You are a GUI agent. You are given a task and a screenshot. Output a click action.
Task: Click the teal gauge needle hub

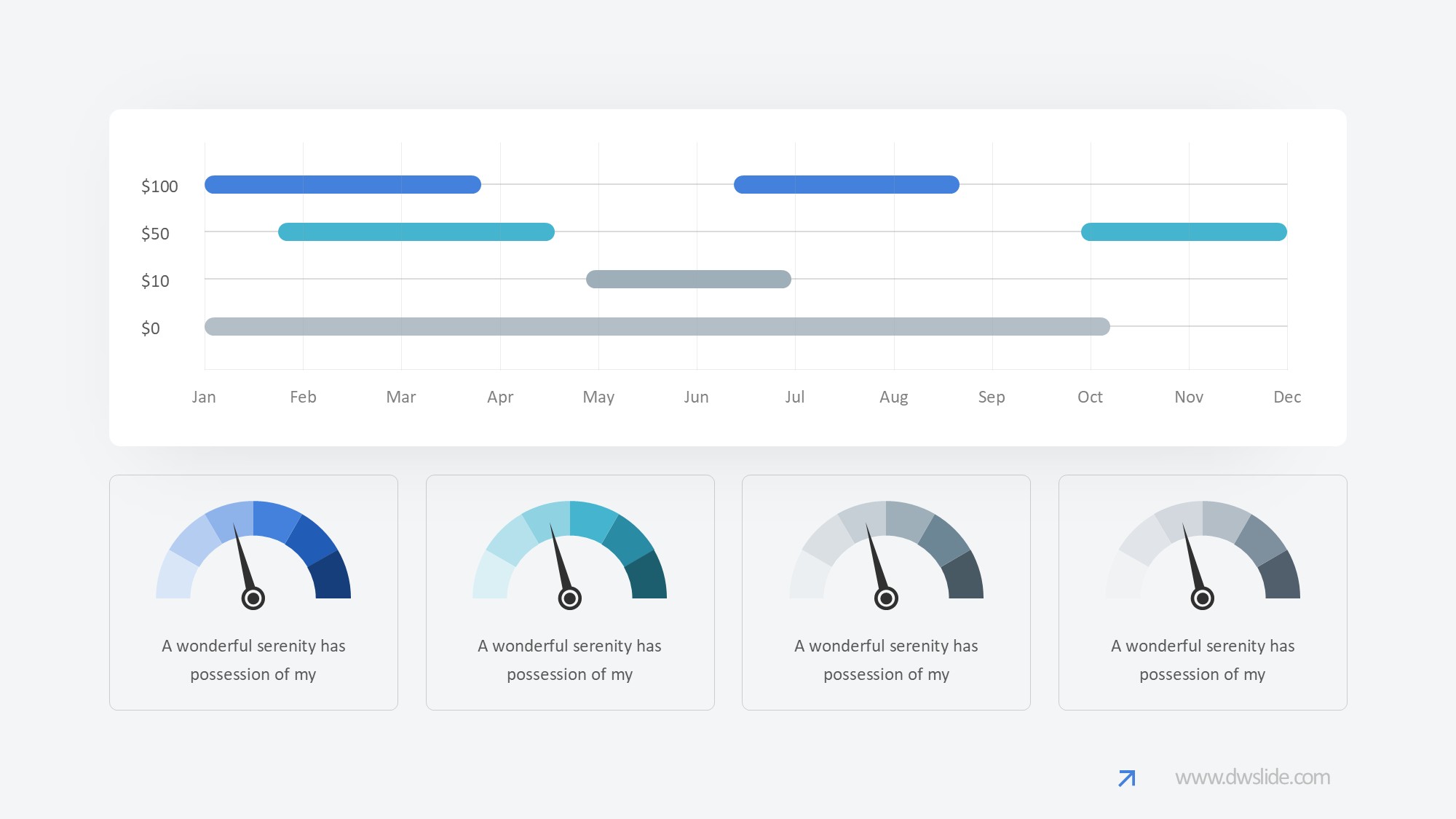[569, 598]
